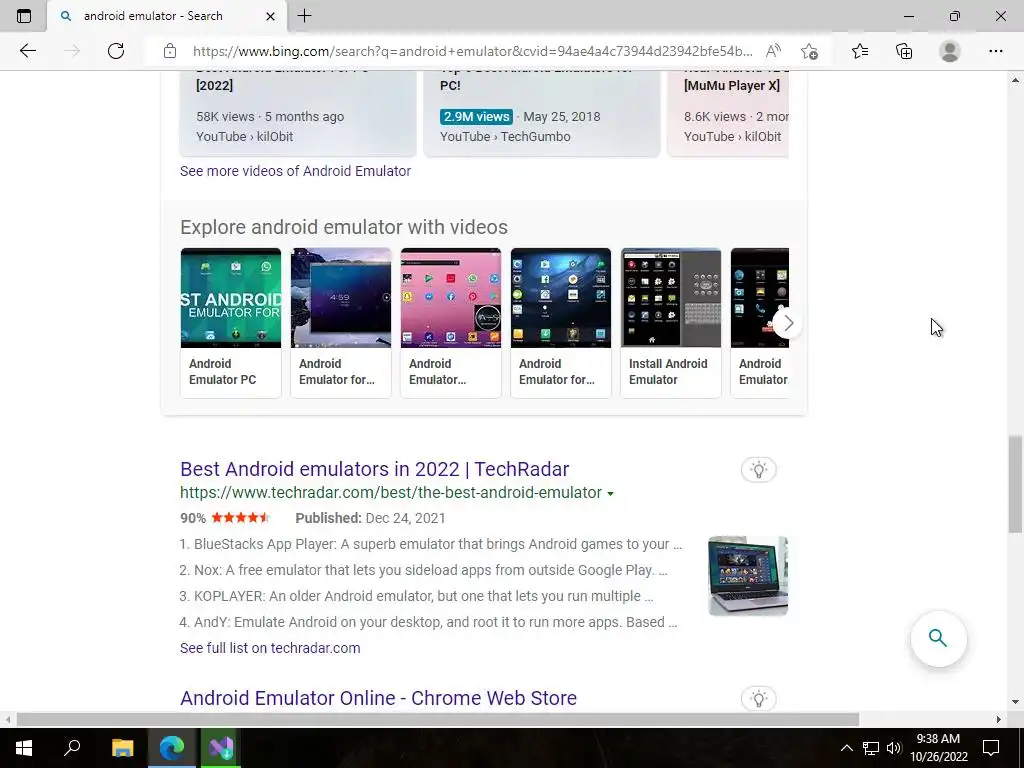Screen dimensions: 1024x768
Task: Open See full list on techradar.com
Action: coord(270,648)
